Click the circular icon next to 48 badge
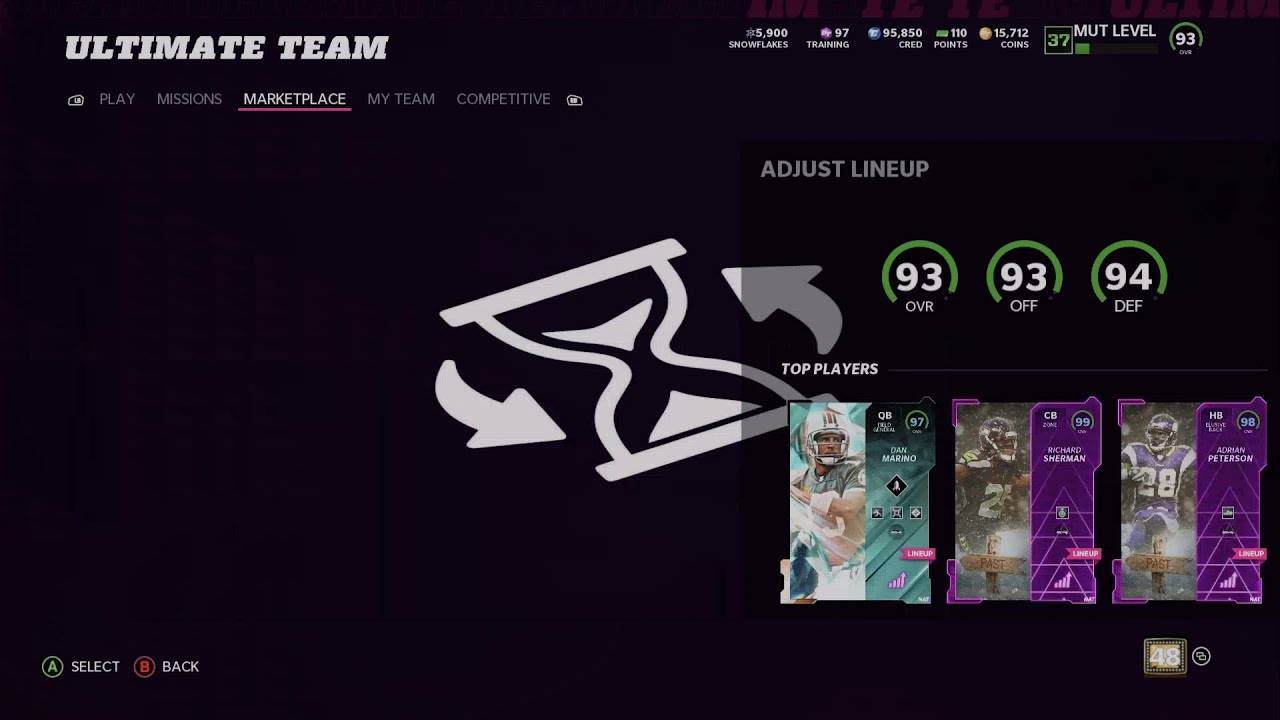The image size is (1280, 720). 1201,657
